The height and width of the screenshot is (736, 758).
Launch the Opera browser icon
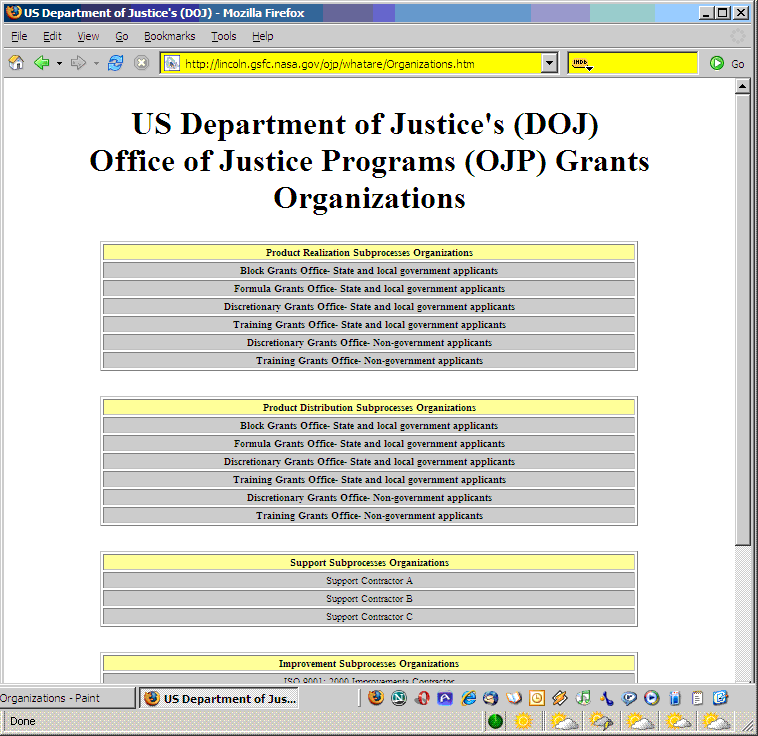[422, 698]
